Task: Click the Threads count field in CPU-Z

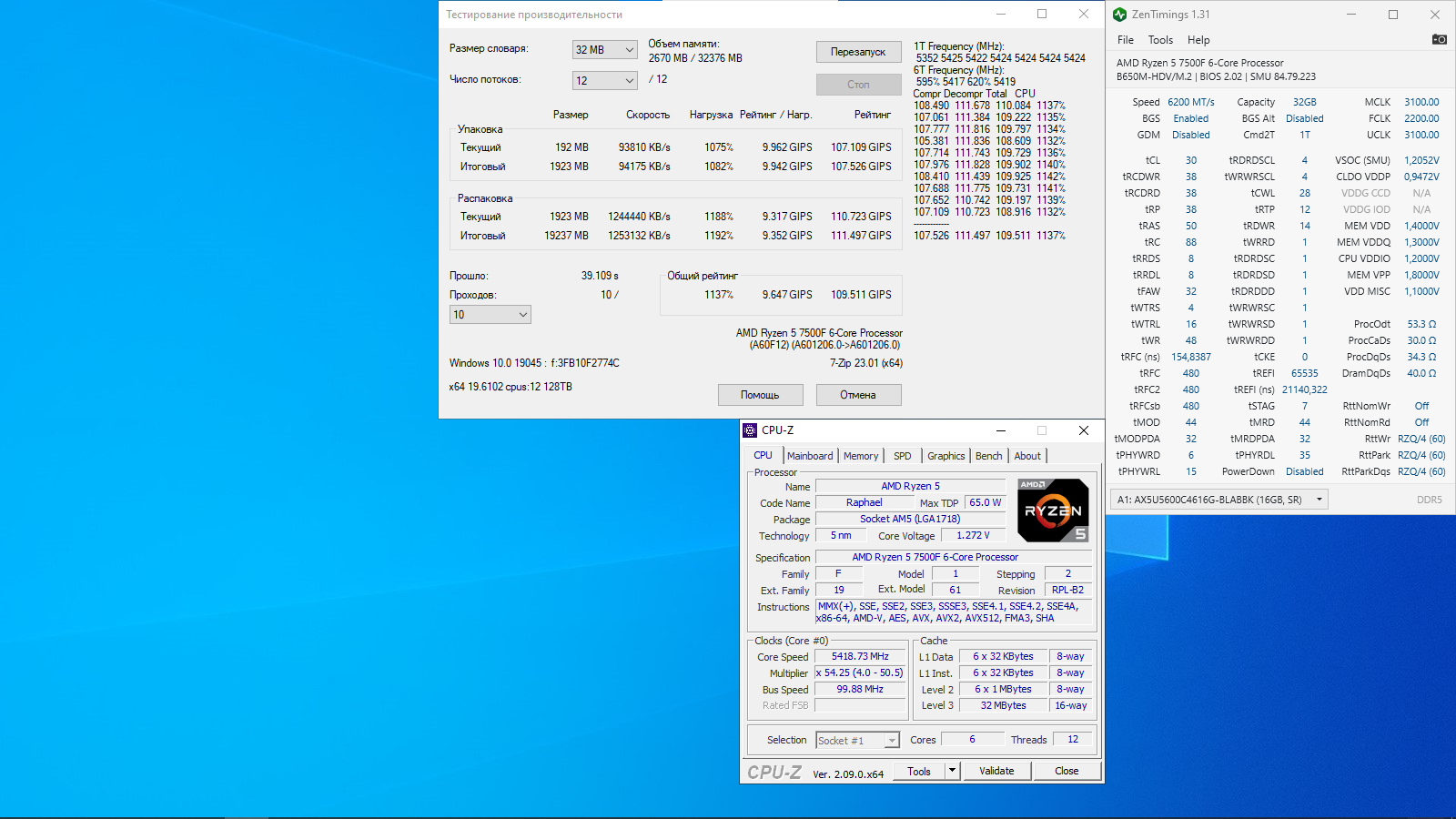Action: coord(1073,740)
